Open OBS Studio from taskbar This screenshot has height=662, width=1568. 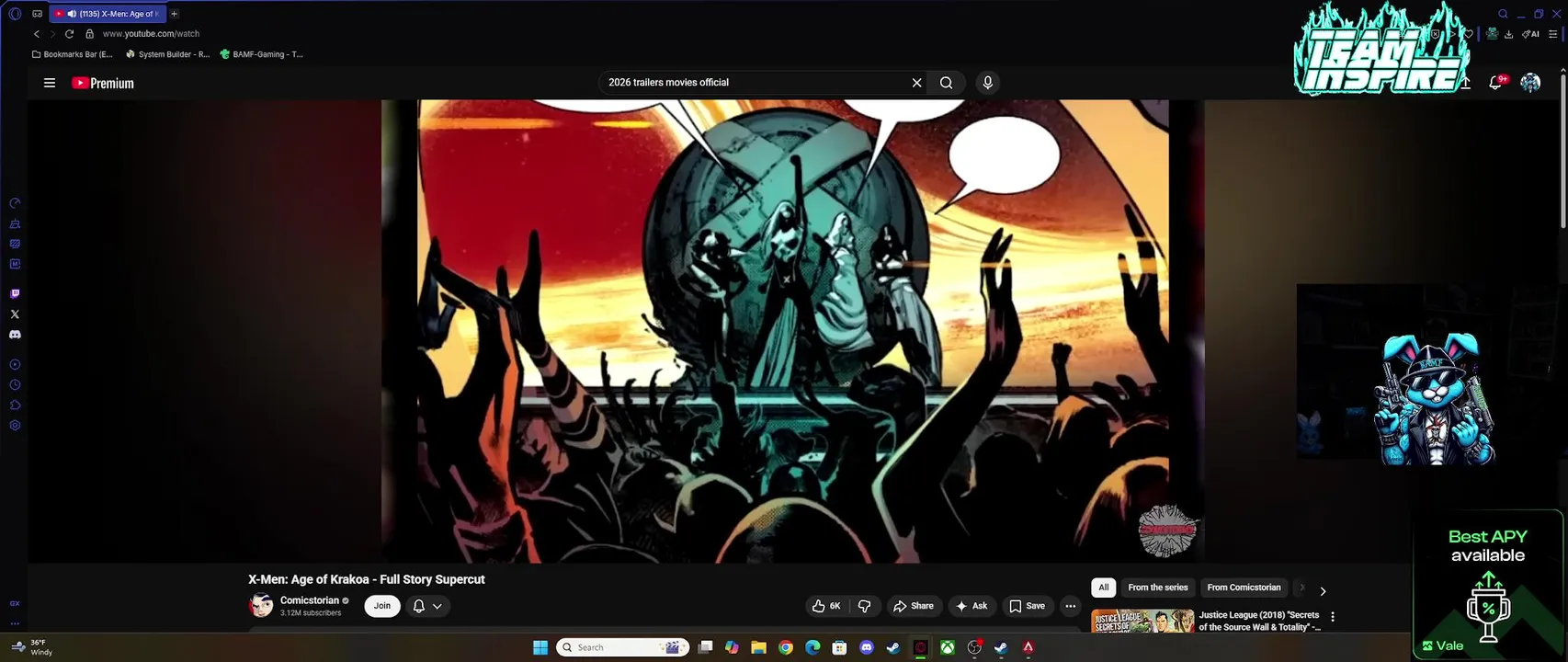(x=974, y=647)
